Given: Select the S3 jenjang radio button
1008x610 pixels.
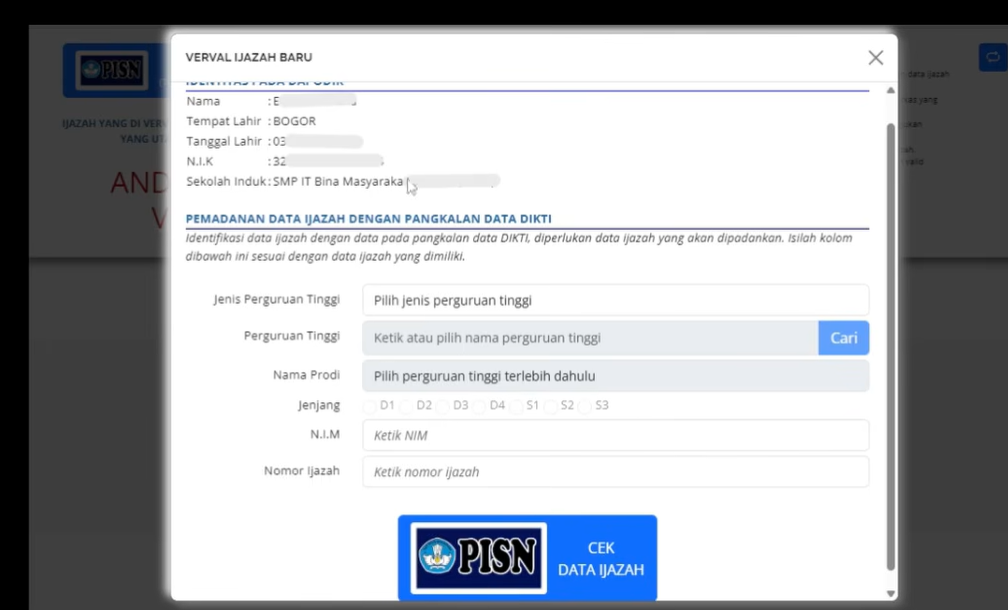Looking at the screenshot, I should (585, 406).
